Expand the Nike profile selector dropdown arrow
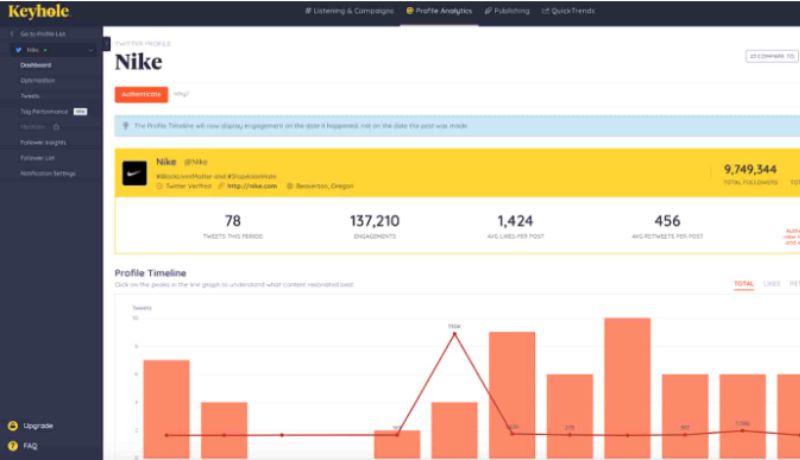 point(91,50)
